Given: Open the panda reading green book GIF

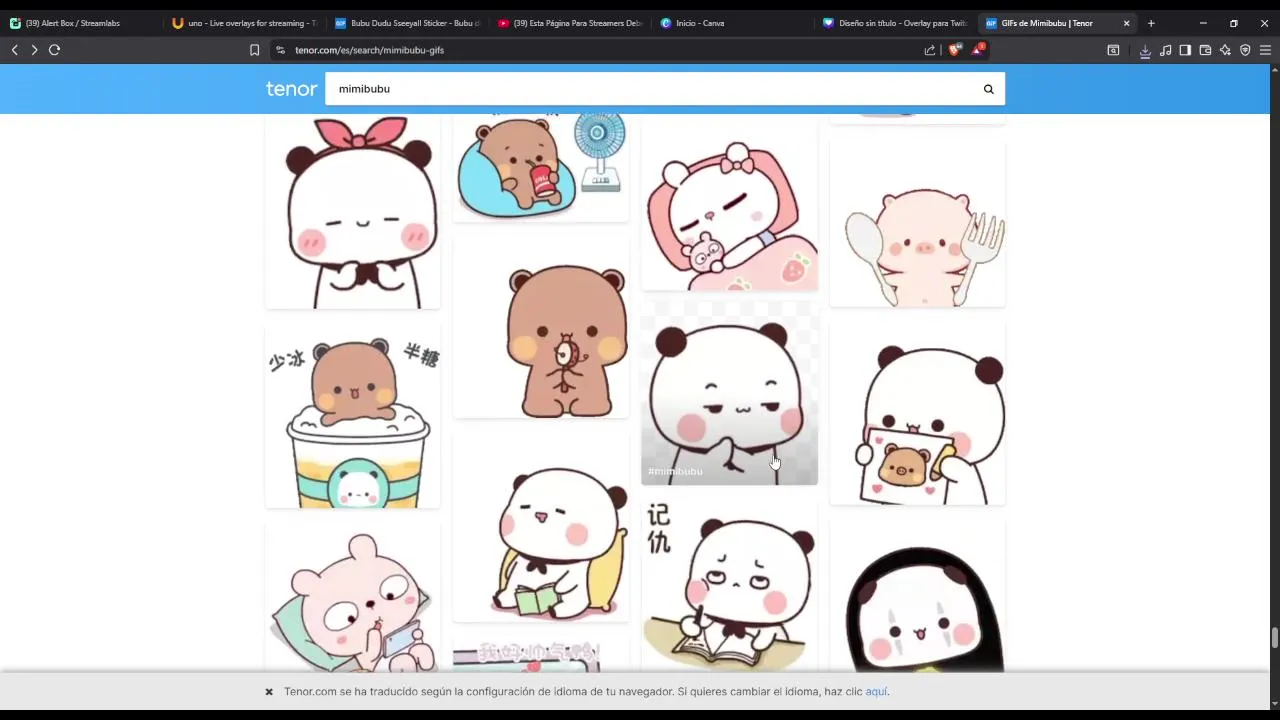Looking at the screenshot, I should tap(541, 527).
